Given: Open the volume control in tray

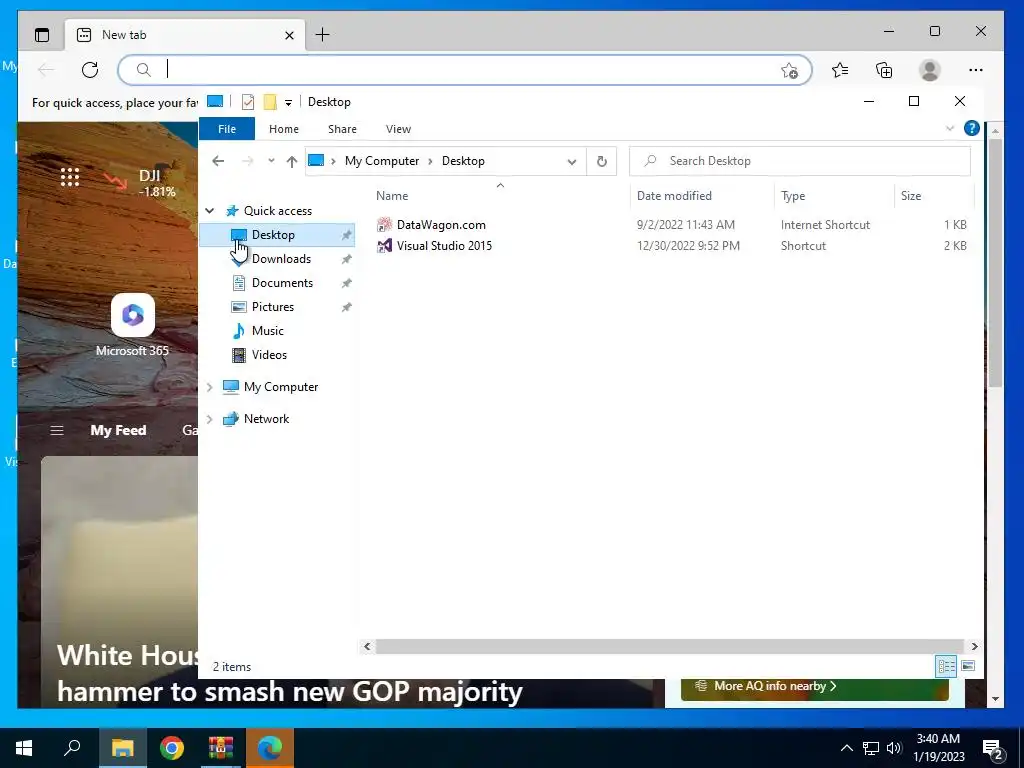Looking at the screenshot, I should point(894,748).
